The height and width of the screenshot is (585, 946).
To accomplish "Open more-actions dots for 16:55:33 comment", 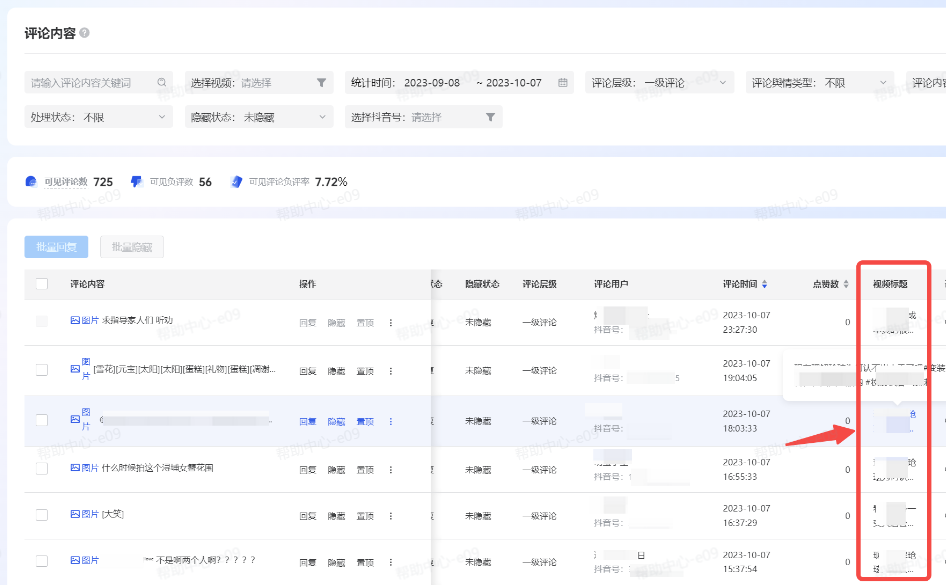I will pyautogui.click(x=390, y=469).
